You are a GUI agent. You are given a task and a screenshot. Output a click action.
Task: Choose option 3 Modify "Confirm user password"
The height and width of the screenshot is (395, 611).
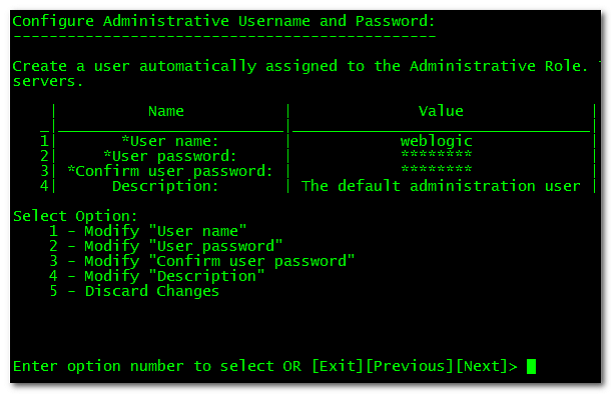point(202,261)
